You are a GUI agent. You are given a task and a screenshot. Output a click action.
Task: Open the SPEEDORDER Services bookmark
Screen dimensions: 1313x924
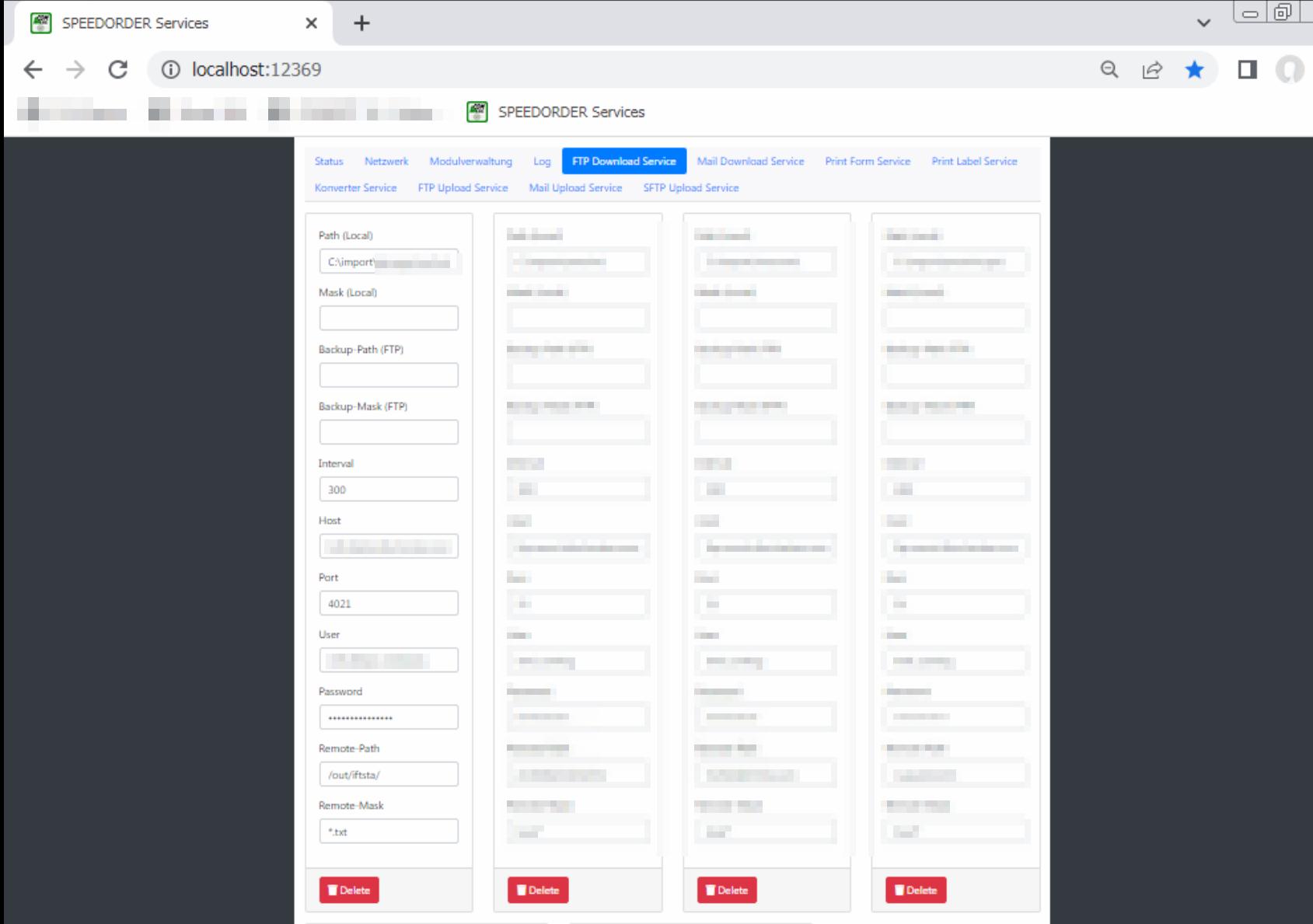coord(556,112)
